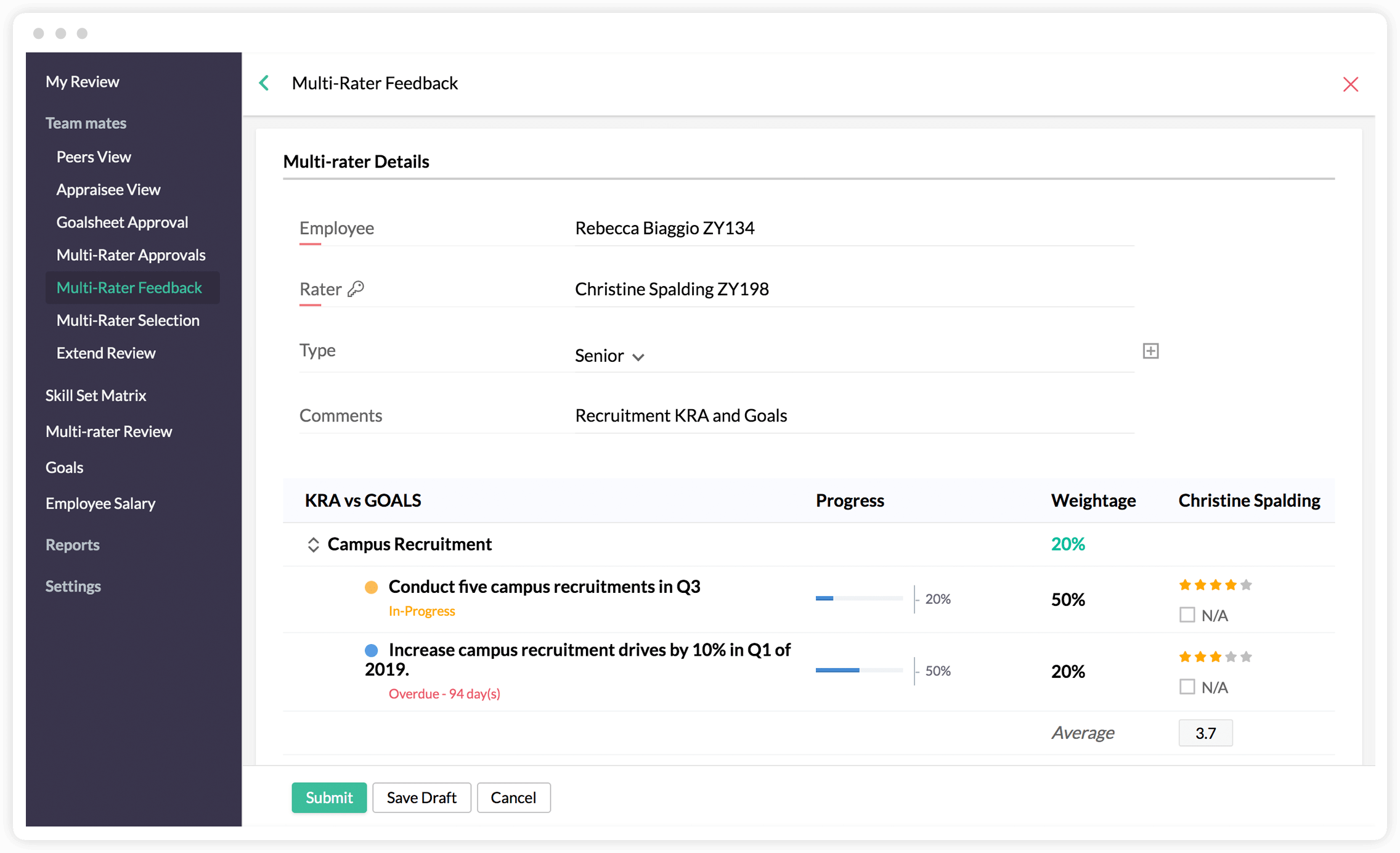This screenshot has height=853, width=1400.
Task: Open Skill Set Matrix
Action: (x=96, y=395)
